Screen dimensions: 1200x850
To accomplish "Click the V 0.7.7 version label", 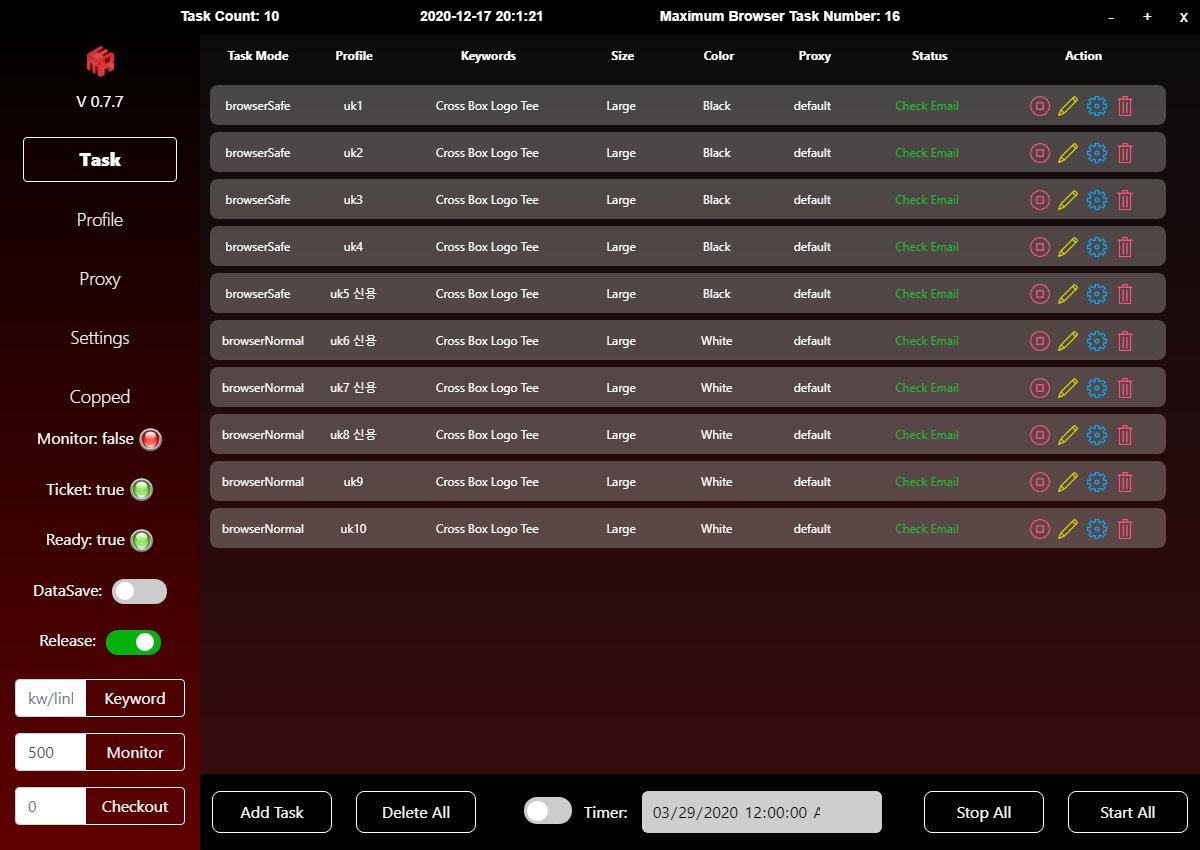I will pos(100,101).
